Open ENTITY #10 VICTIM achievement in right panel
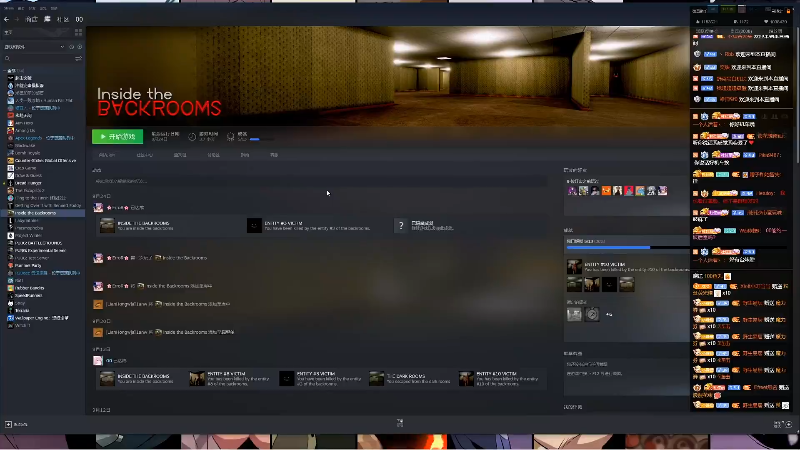This screenshot has height=450, width=800. click(x=628, y=267)
